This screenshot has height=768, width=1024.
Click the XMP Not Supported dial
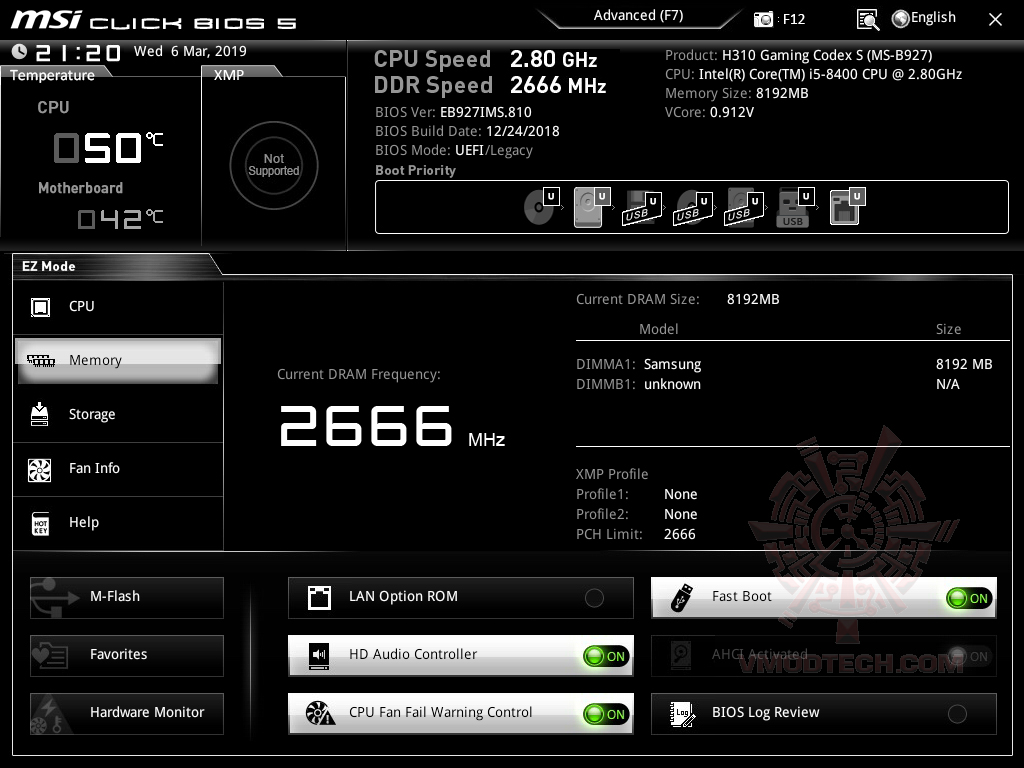tap(274, 165)
